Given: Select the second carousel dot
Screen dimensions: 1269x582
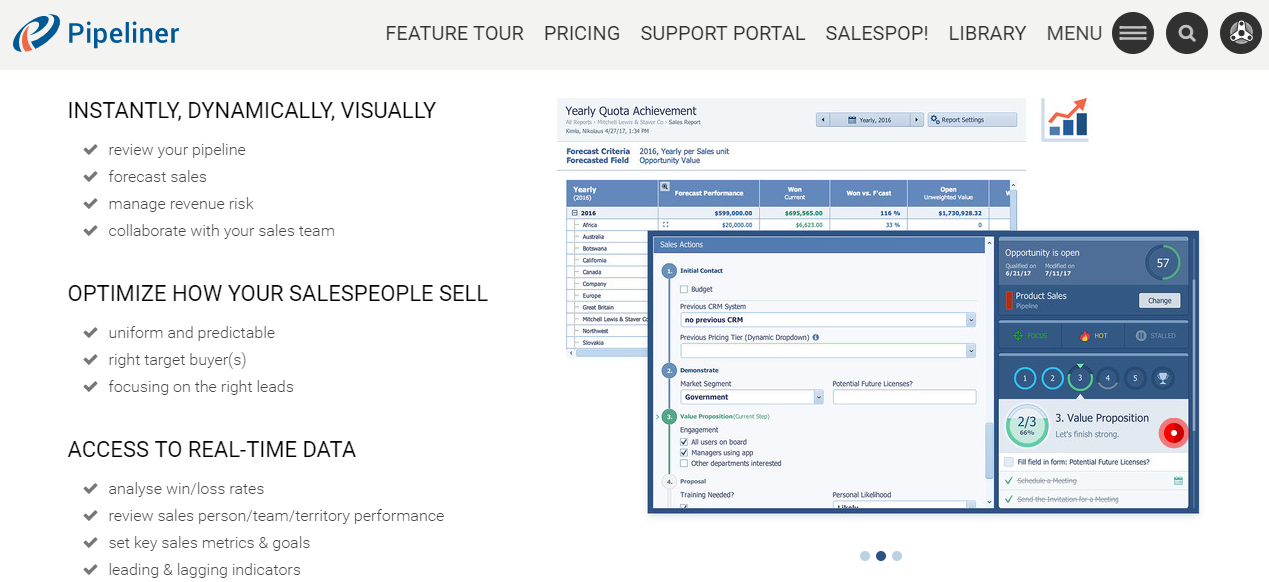Looking at the screenshot, I should pos(881,556).
